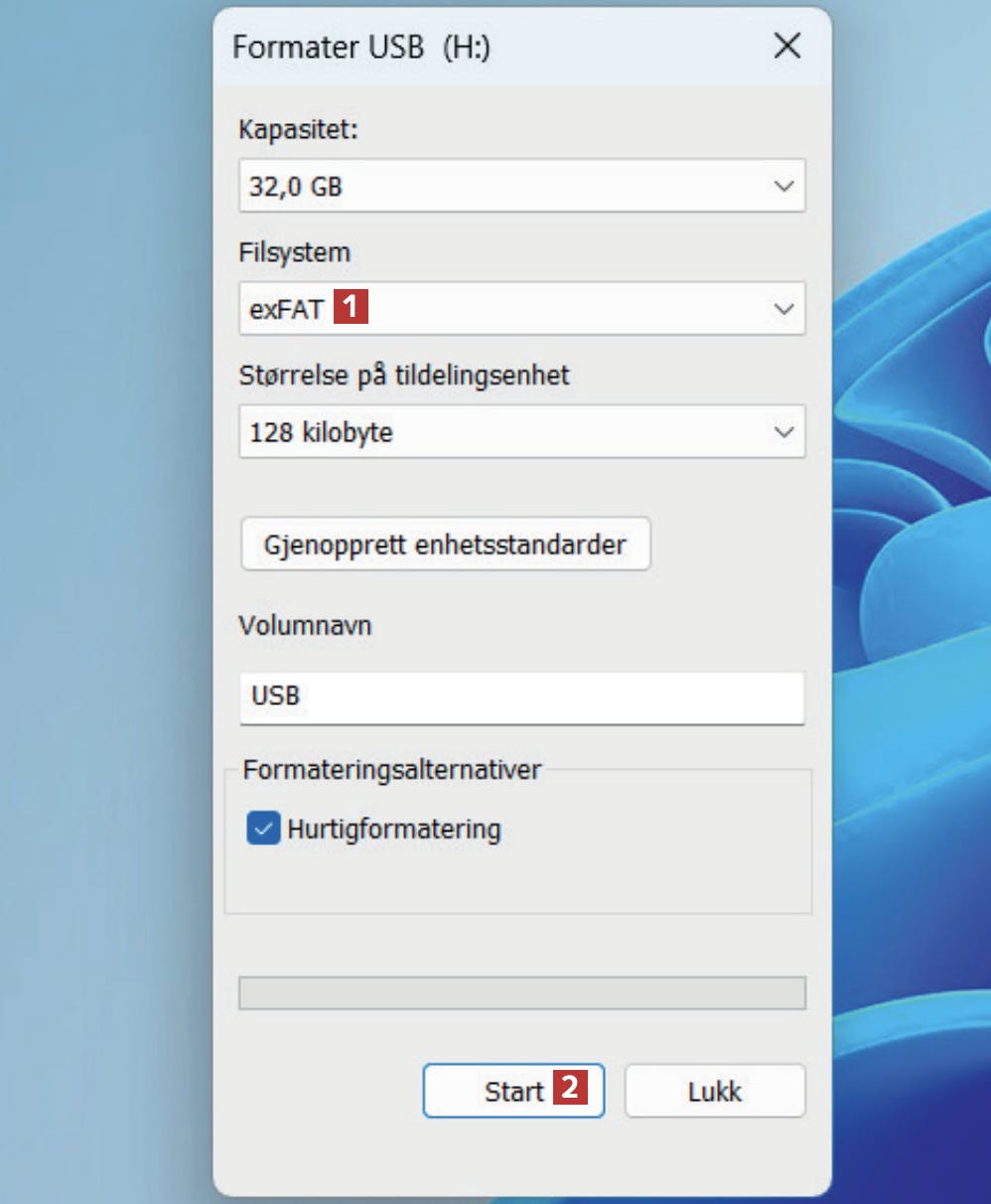Click the Start button
Image resolution: width=991 pixels, height=1204 pixels.
click(x=513, y=1091)
